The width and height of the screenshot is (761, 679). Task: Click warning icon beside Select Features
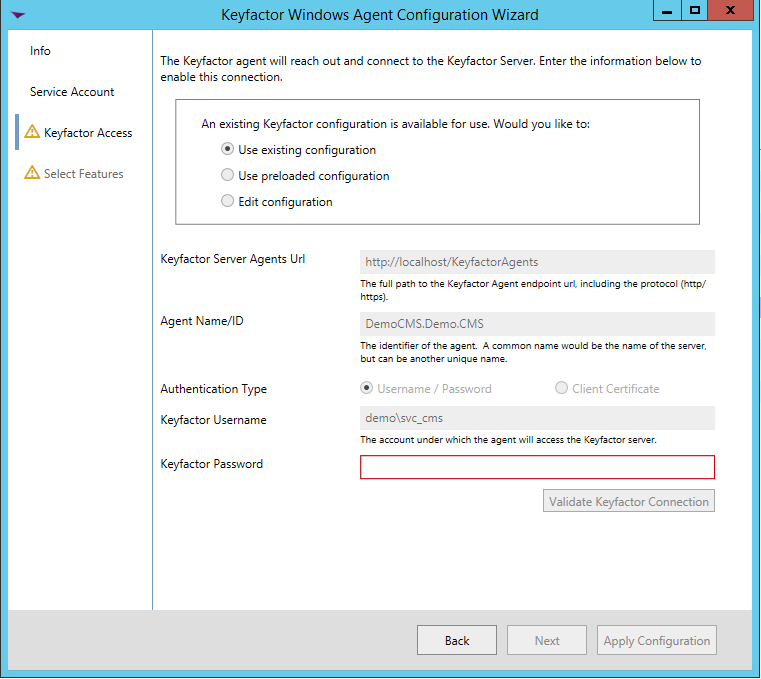[32, 172]
